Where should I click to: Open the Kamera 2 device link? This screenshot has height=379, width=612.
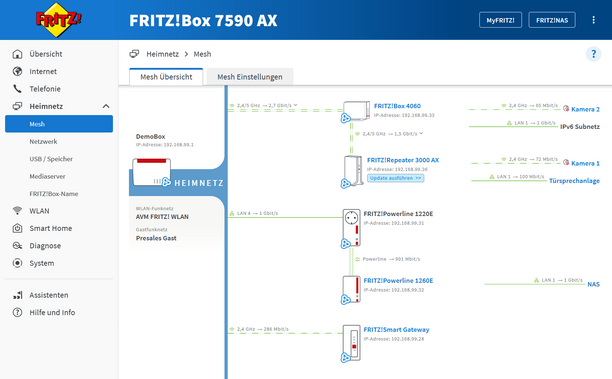[585, 109]
